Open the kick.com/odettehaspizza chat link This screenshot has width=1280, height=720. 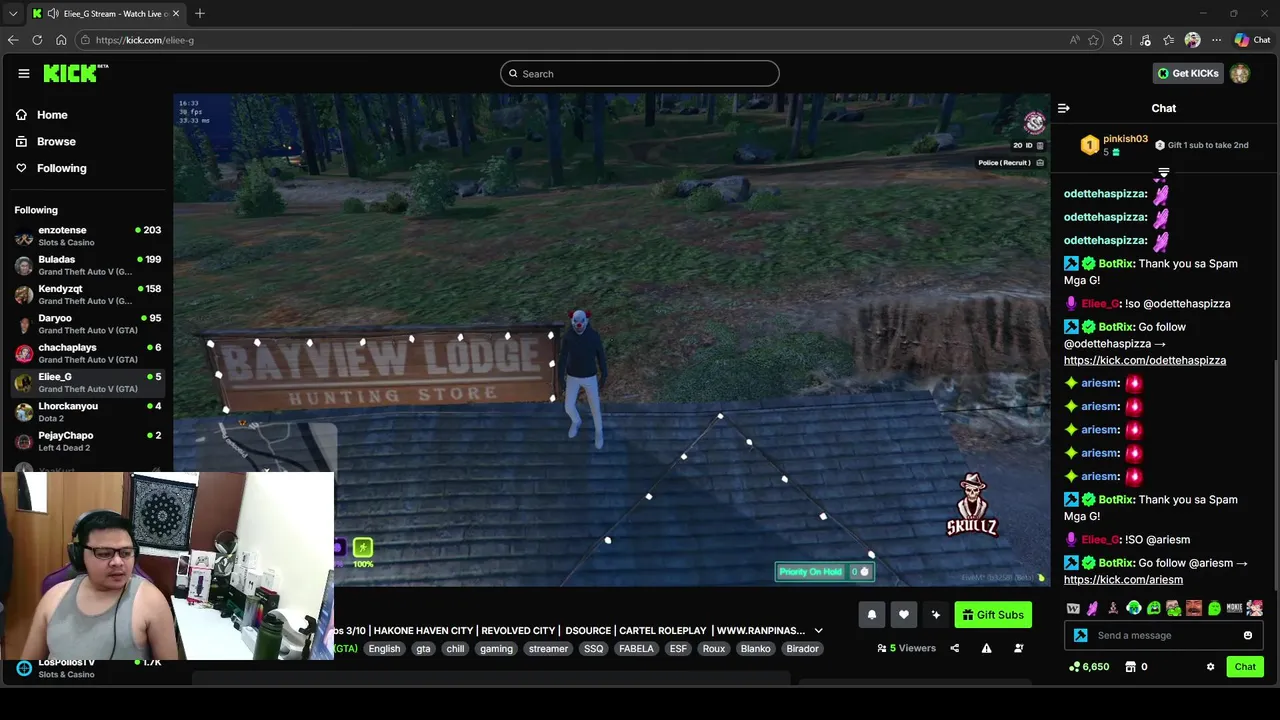[1145, 360]
